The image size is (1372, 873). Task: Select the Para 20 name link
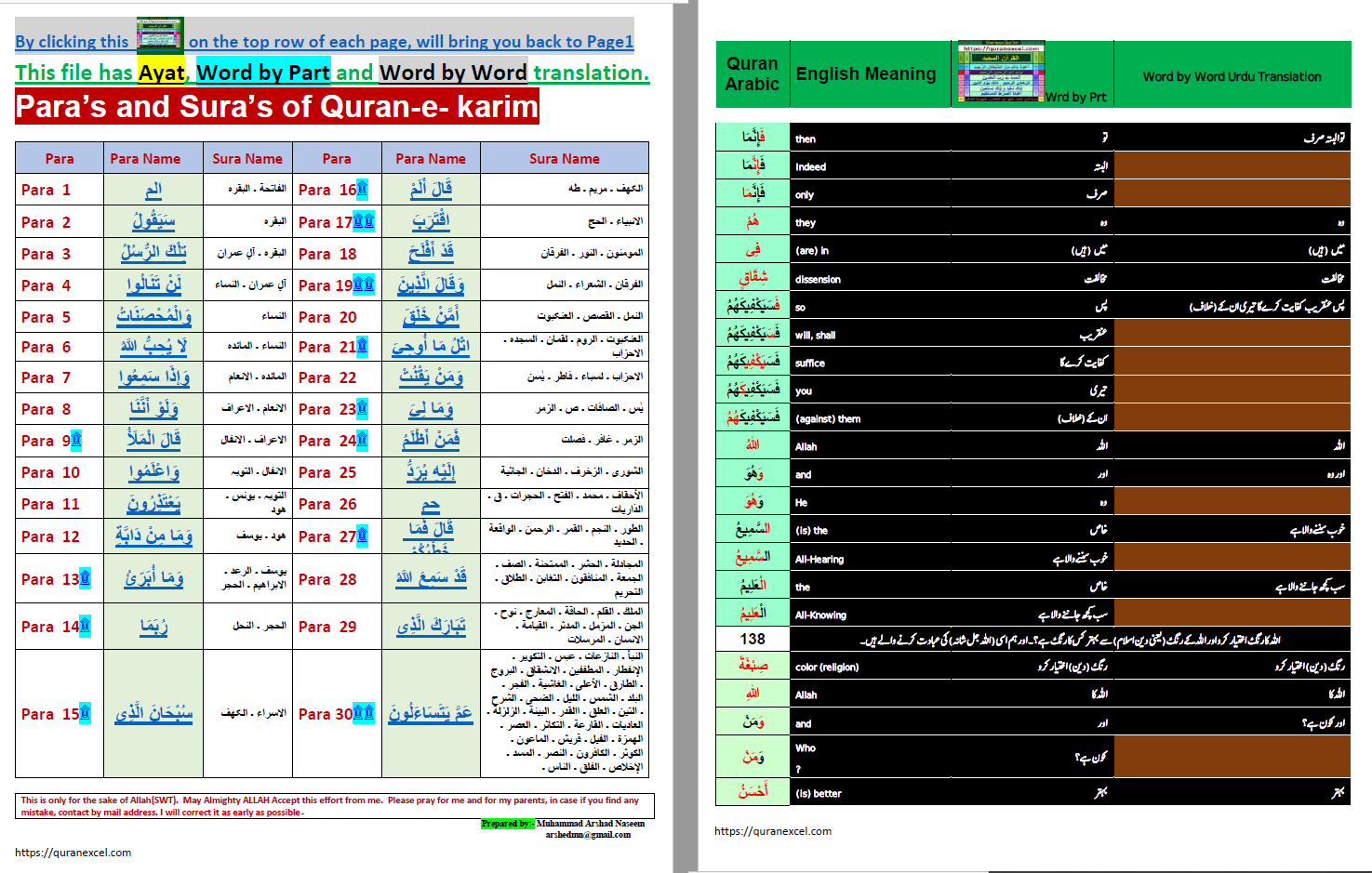point(431,316)
